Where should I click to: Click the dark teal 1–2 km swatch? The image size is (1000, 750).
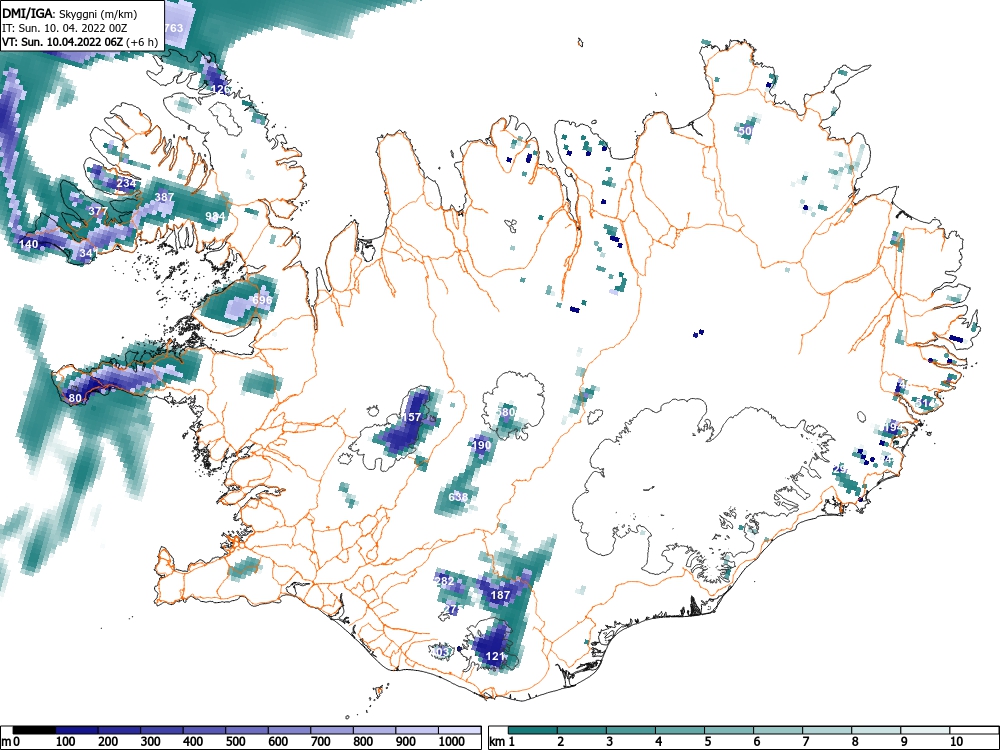[x=534, y=730]
